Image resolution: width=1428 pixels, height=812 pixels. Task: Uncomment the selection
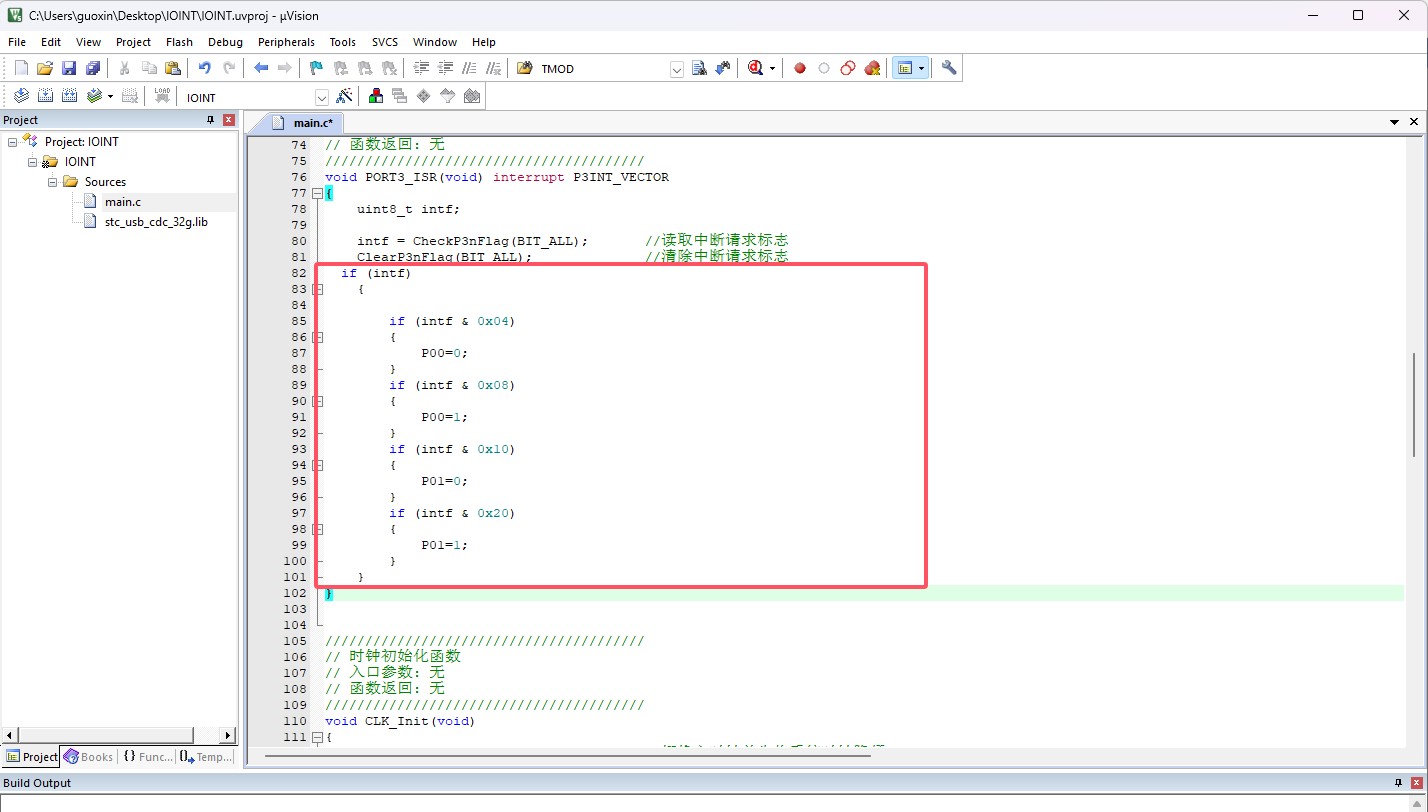[493, 68]
